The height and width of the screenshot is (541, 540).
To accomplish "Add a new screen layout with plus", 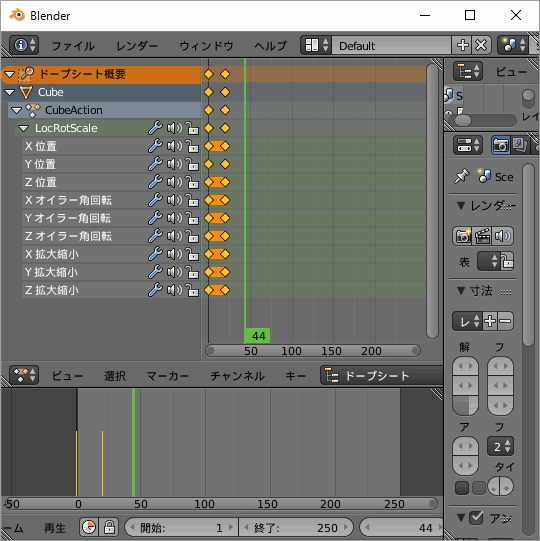I will tap(462, 45).
